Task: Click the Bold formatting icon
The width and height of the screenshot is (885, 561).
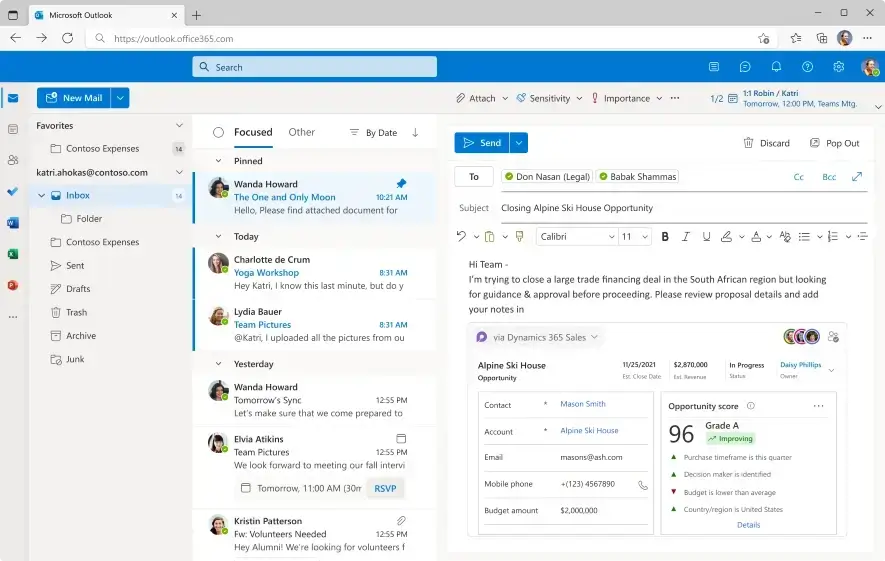Action: click(665, 237)
